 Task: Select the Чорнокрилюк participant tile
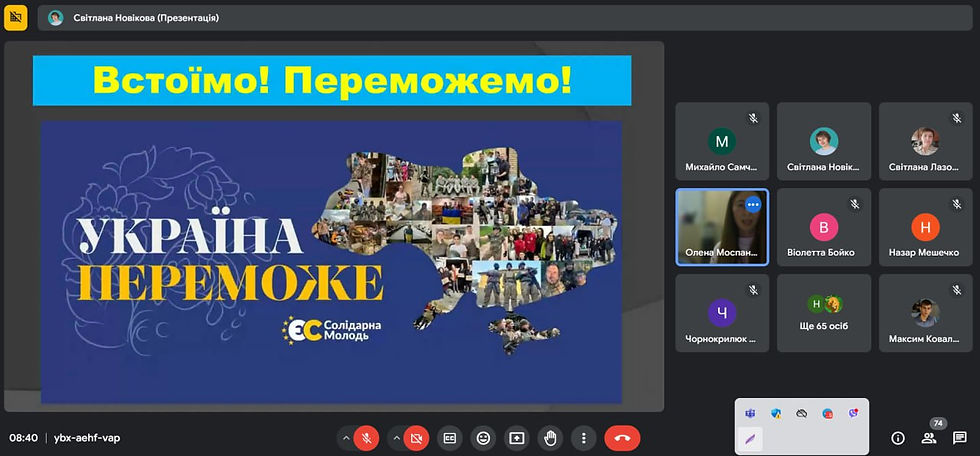click(722, 313)
